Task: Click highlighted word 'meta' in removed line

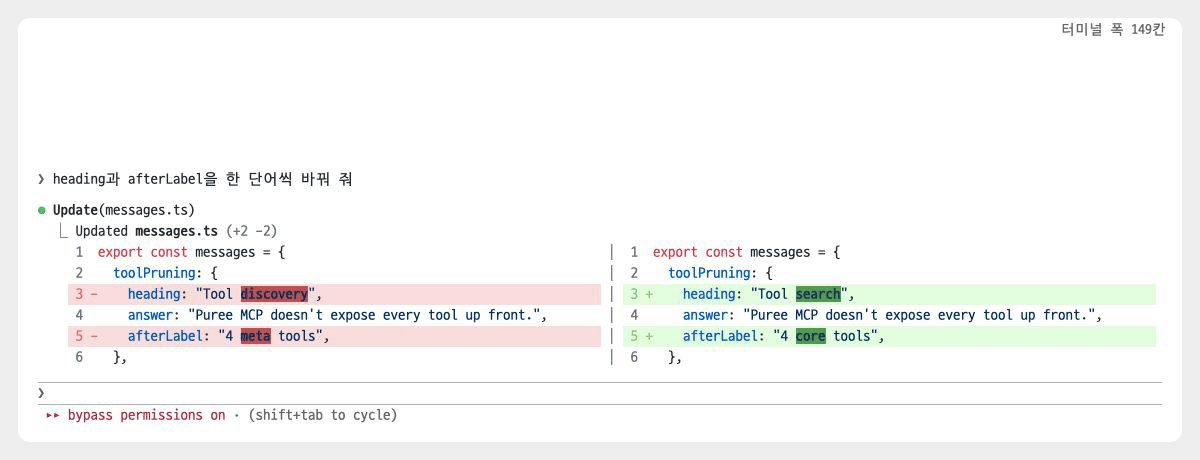Action: [255, 336]
